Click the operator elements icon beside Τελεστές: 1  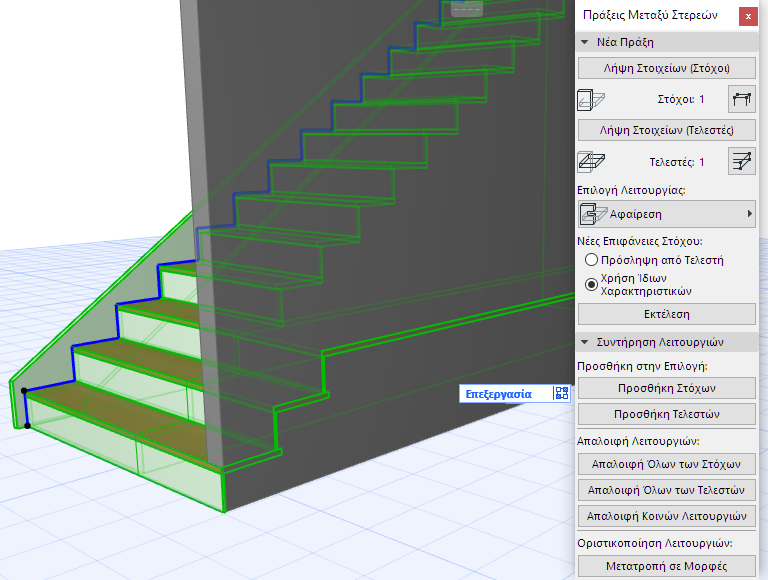591,162
